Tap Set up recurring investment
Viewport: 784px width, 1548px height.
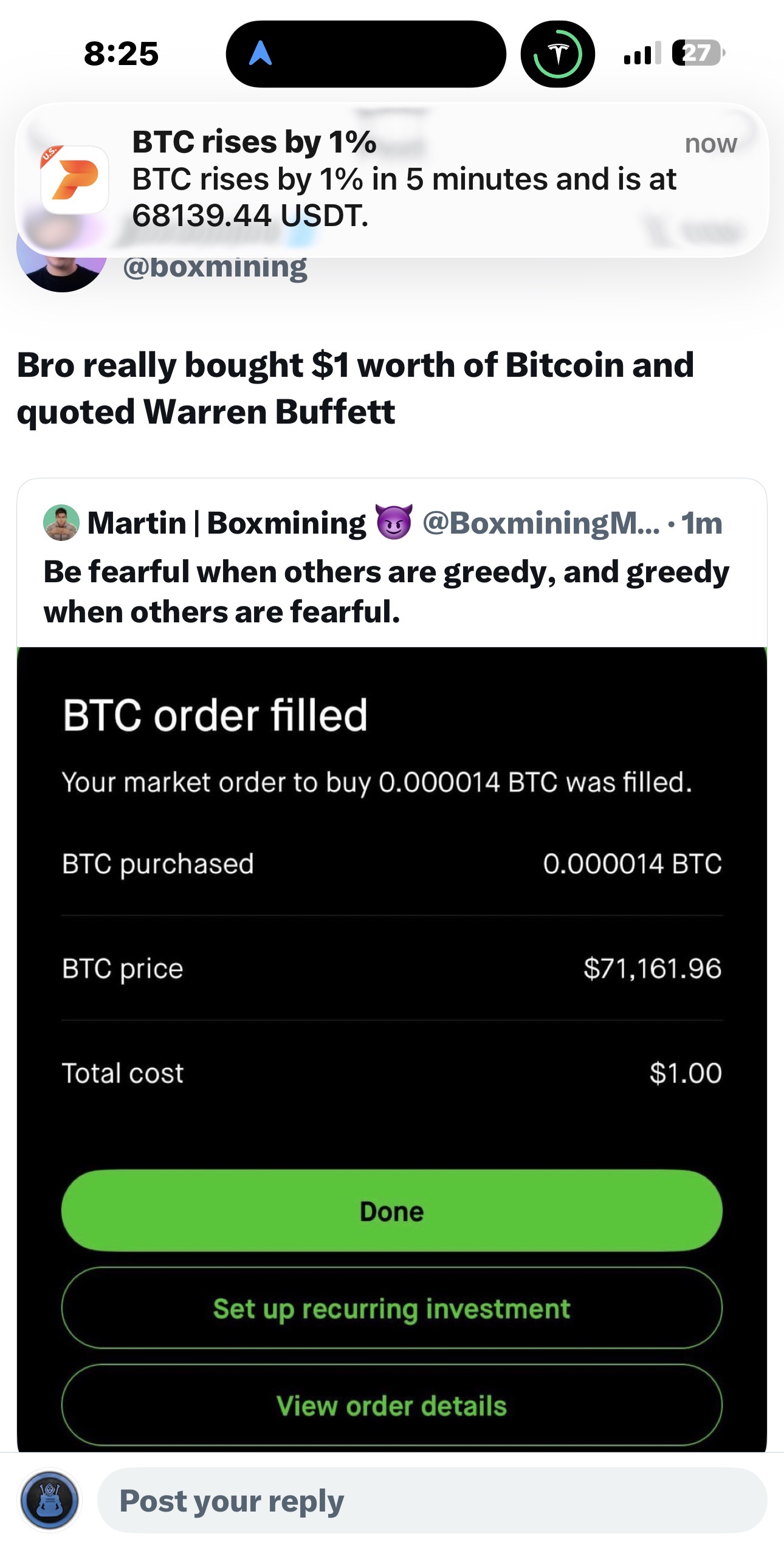(391, 1309)
